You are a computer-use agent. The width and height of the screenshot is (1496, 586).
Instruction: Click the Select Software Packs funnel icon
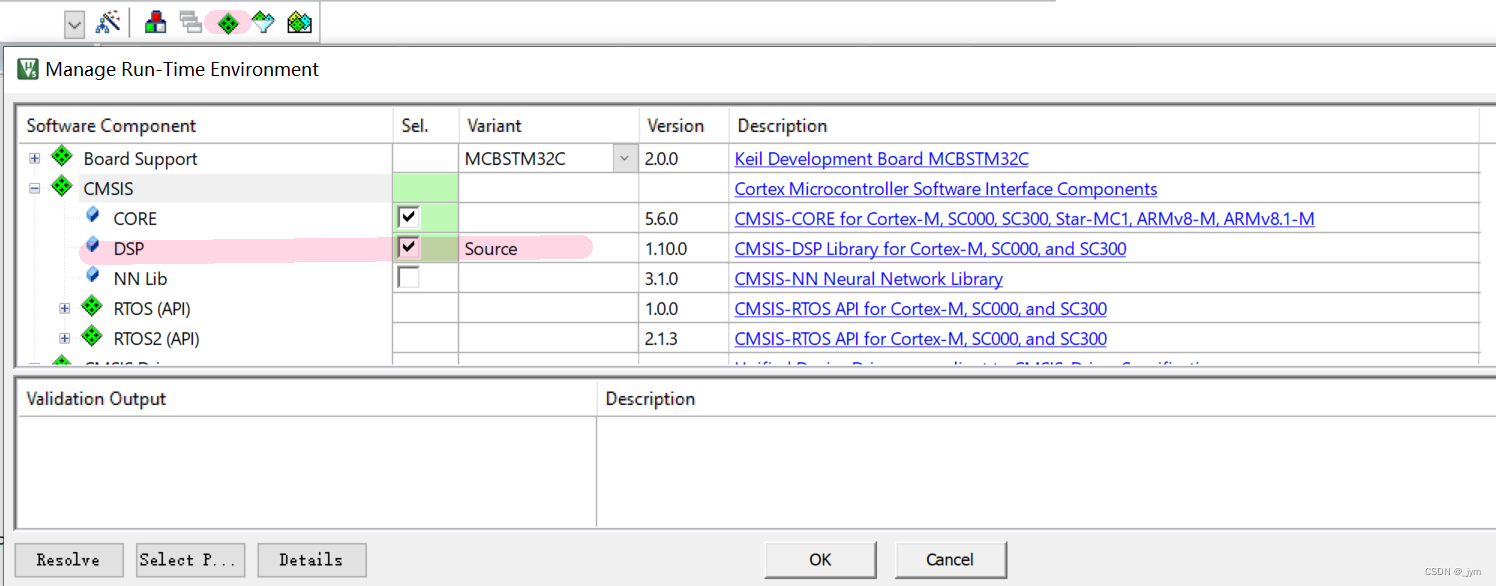point(263,23)
